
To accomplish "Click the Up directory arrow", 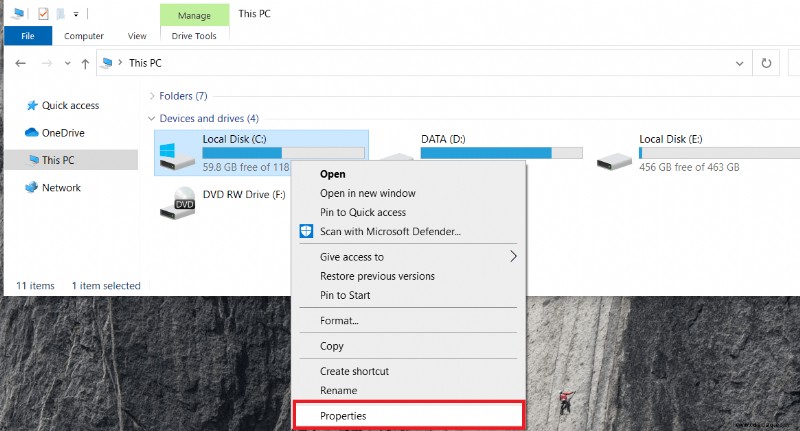I will [x=85, y=63].
